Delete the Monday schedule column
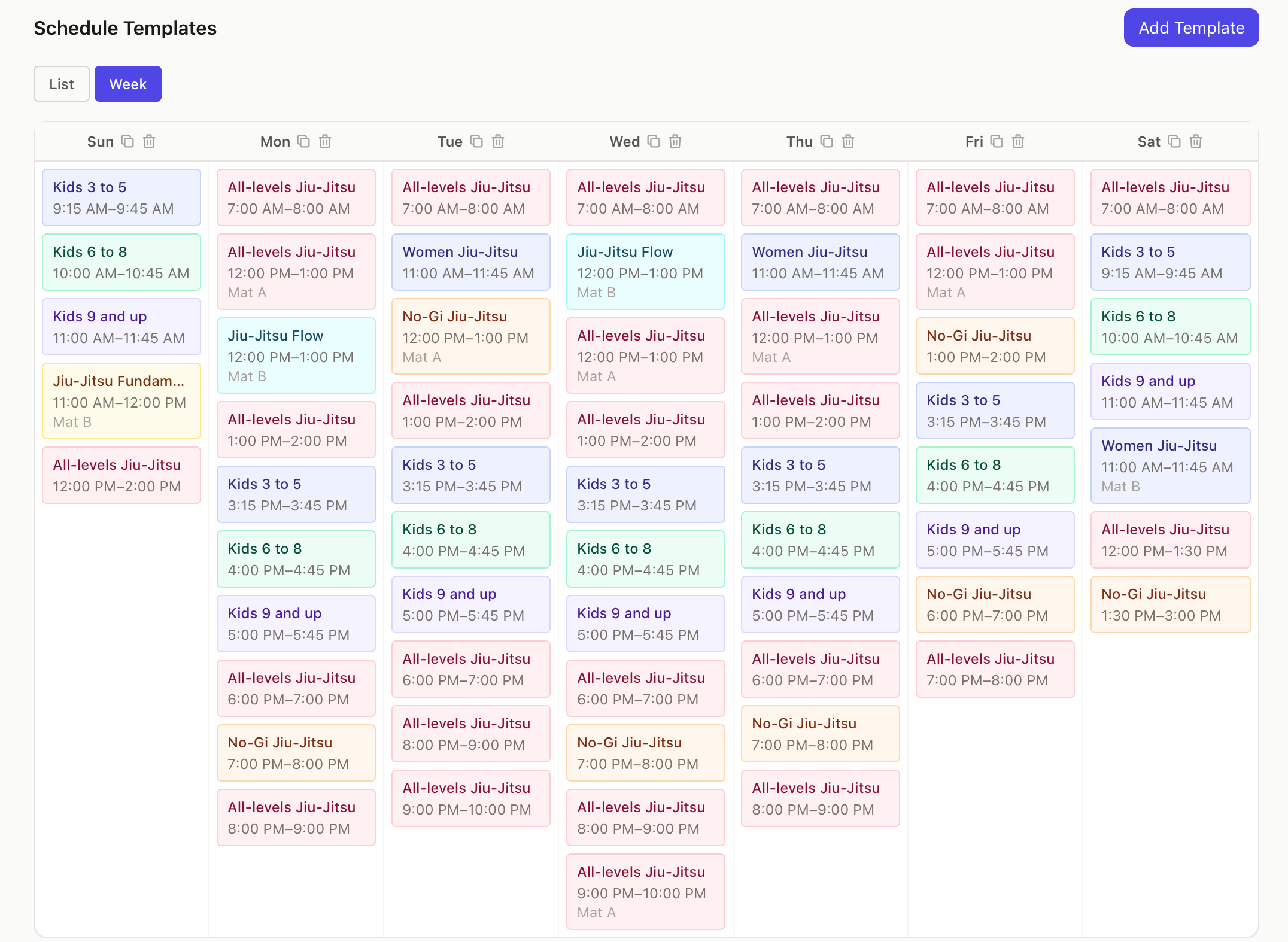Image resolution: width=1288 pixels, height=942 pixels. 325,141
